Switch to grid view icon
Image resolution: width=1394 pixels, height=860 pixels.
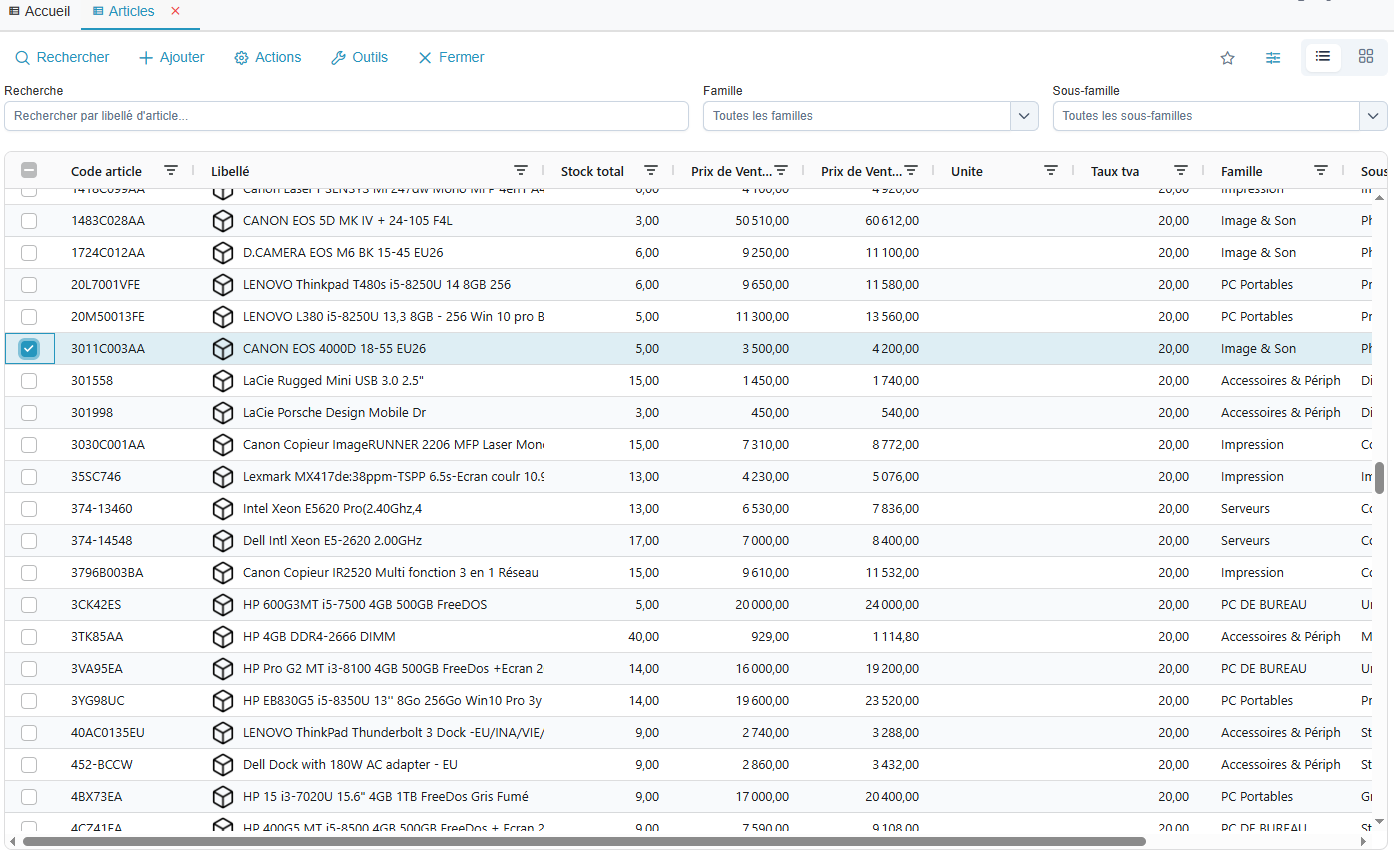pos(1365,57)
